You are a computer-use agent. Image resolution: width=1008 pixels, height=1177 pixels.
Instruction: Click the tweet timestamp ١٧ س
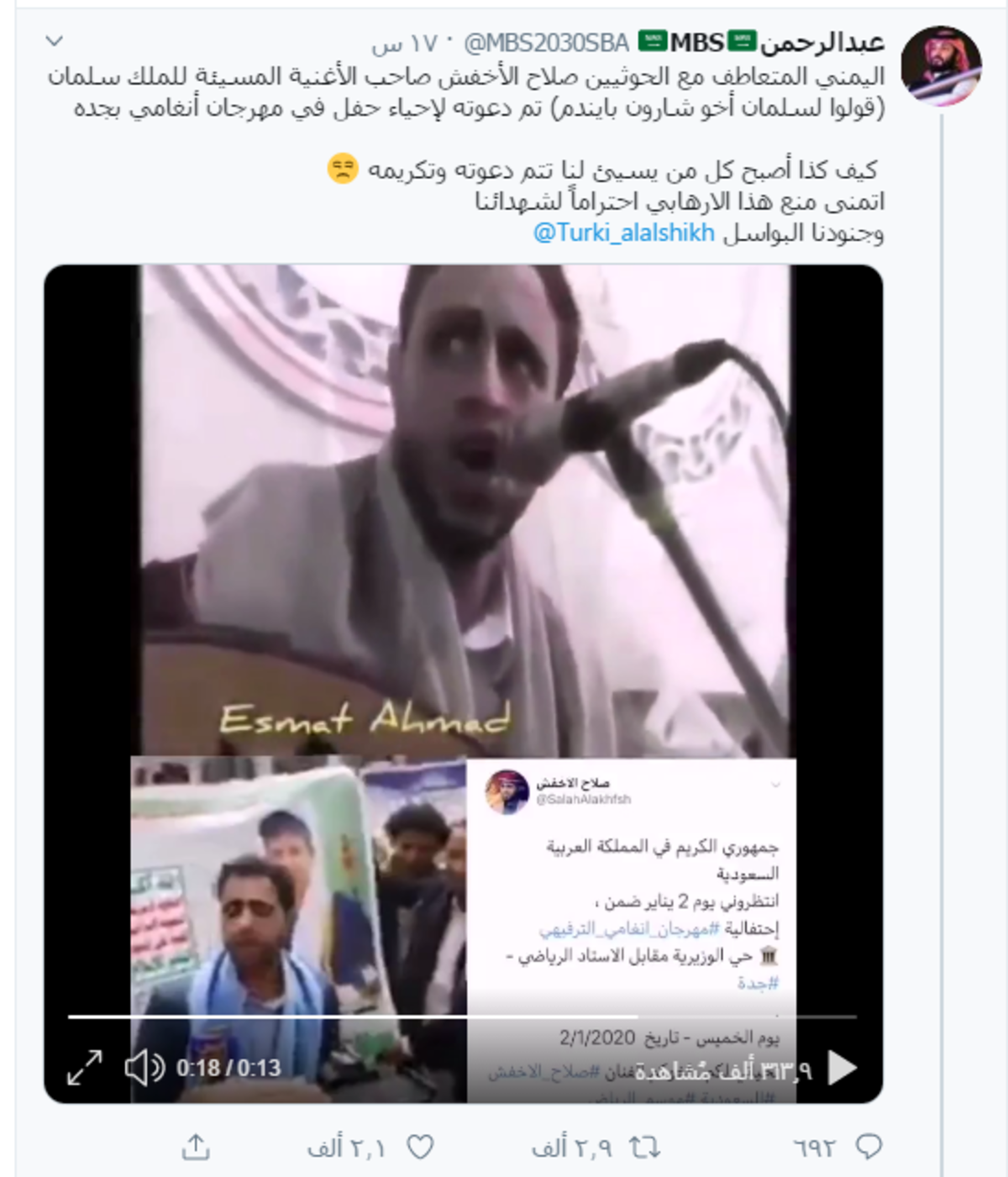tap(404, 43)
